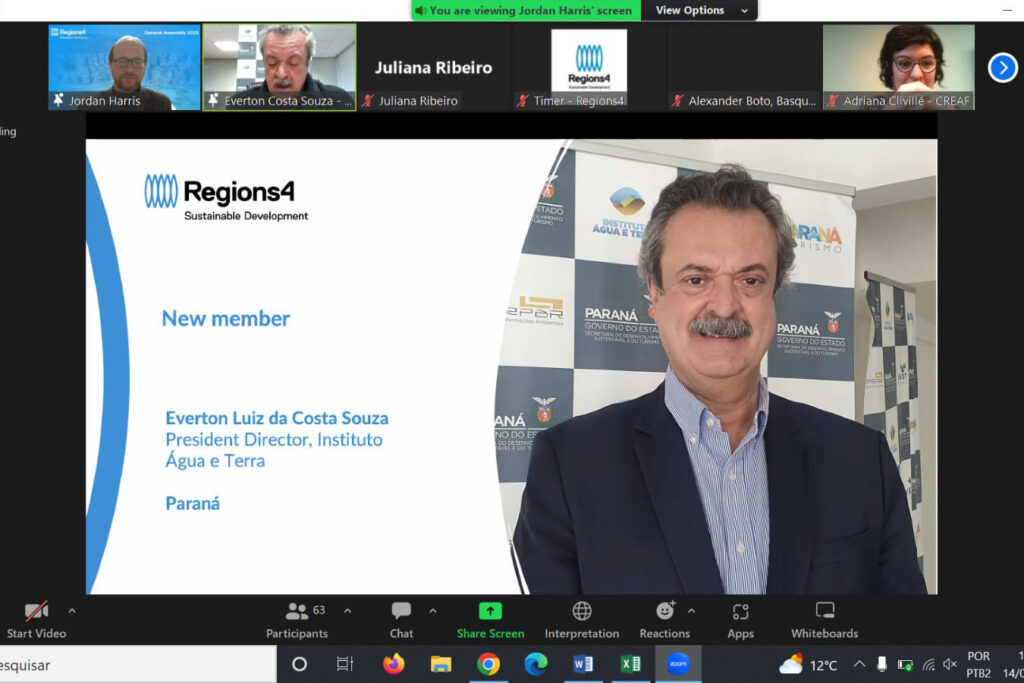This screenshot has height=683, width=1024.
Task: Expand the video options arrow beside Start Video
Action: tap(71, 610)
